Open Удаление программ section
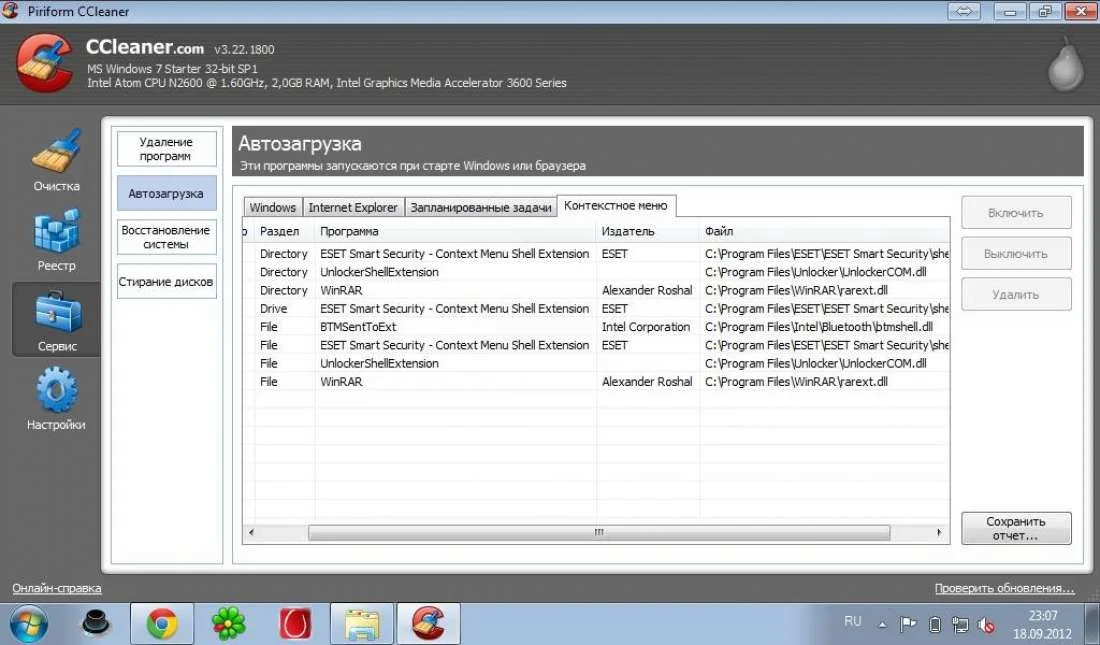This screenshot has width=1100, height=645. tap(166, 149)
